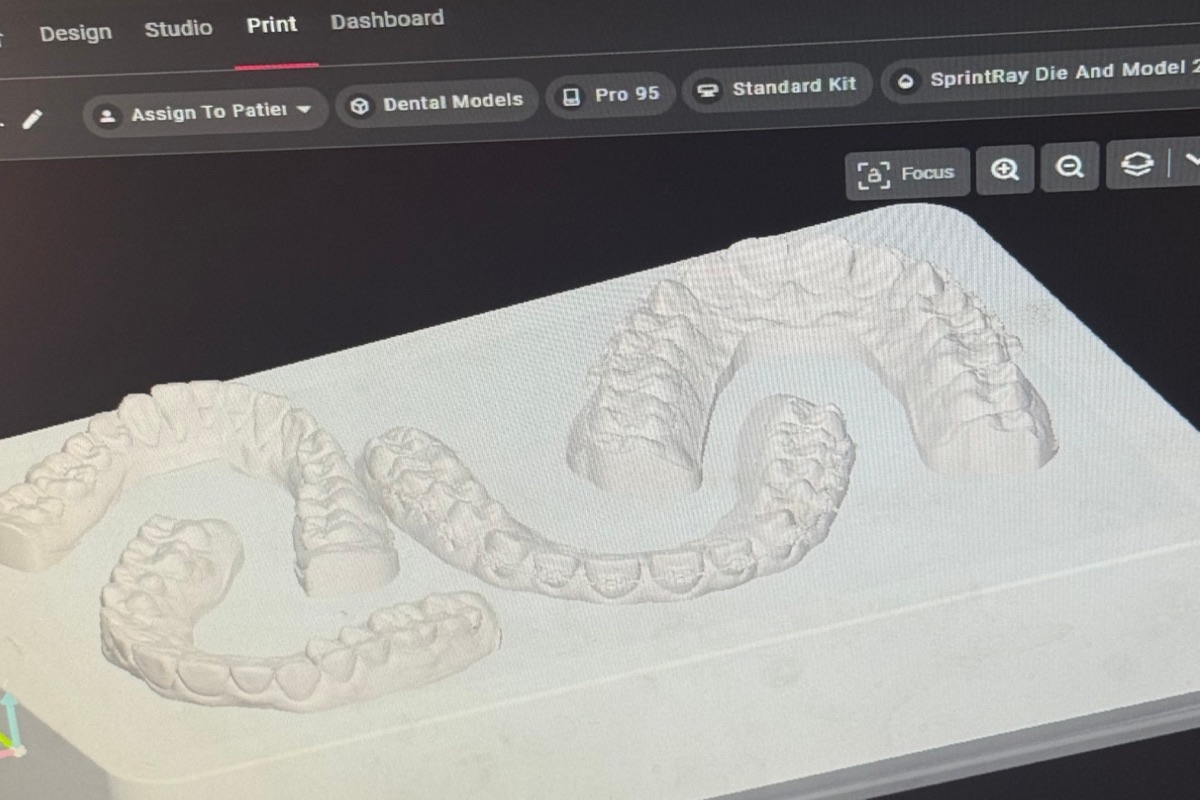Open the Design tab
1200x800 pixels.
tap(75, 33)
